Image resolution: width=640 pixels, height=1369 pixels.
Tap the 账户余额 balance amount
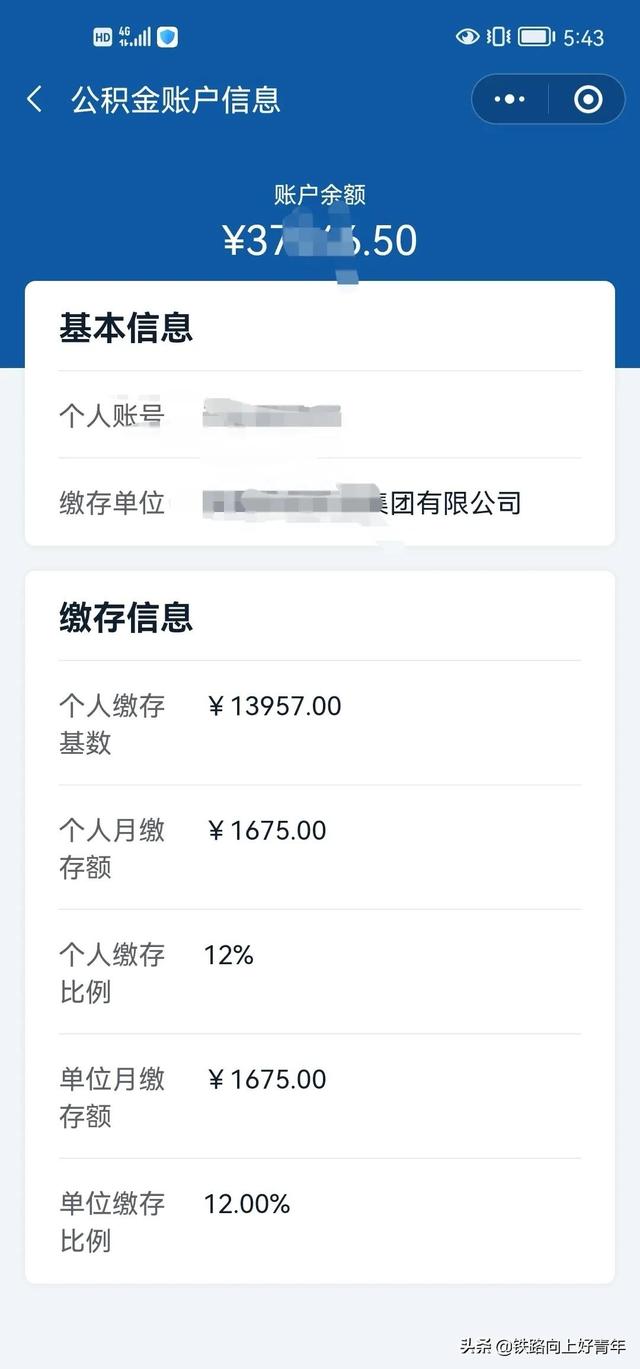pos(320,240)
